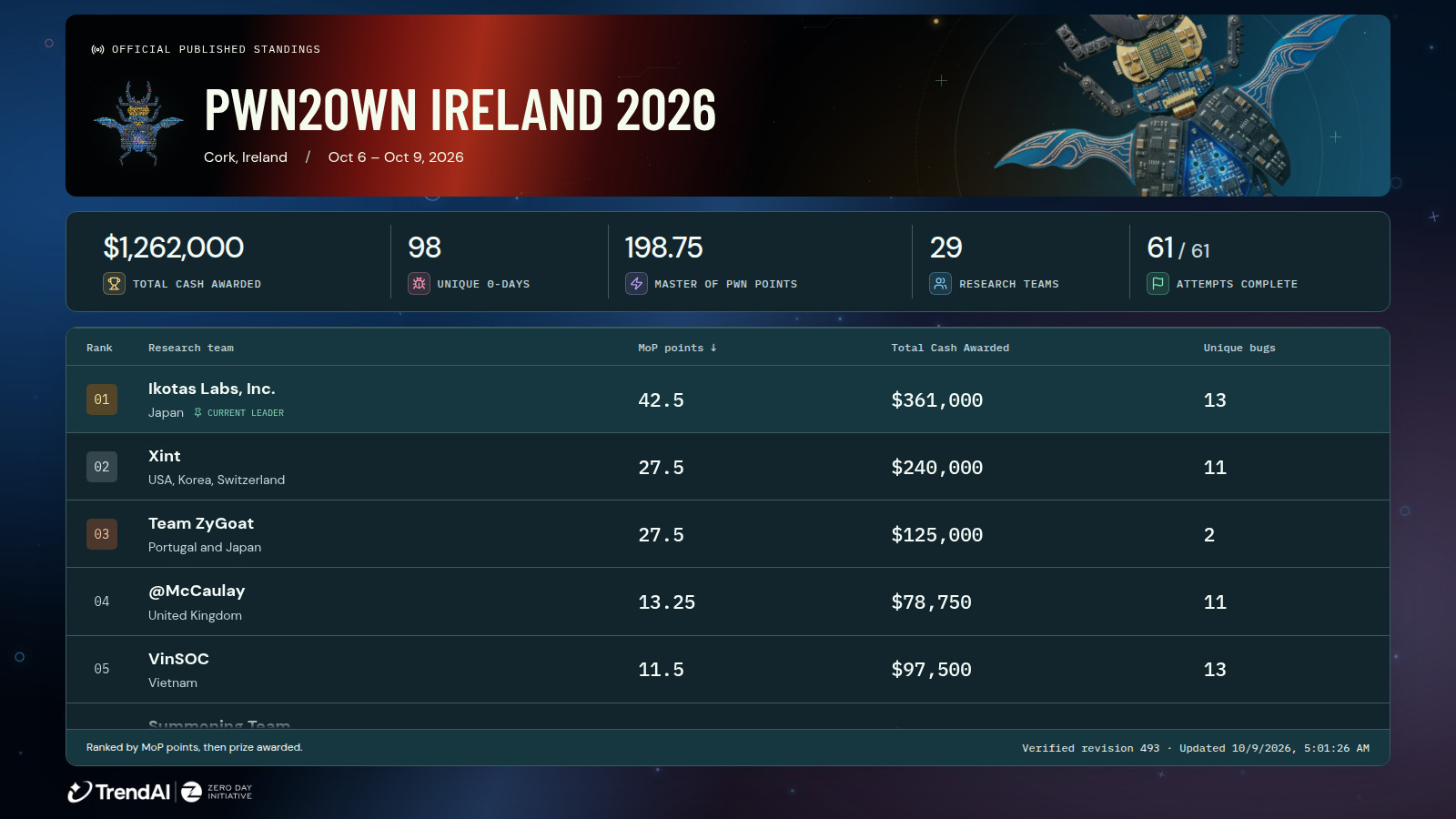Viewport: 1456px width, 819px height.
Task: Click the Rank column header
Action: click(99, 348)
